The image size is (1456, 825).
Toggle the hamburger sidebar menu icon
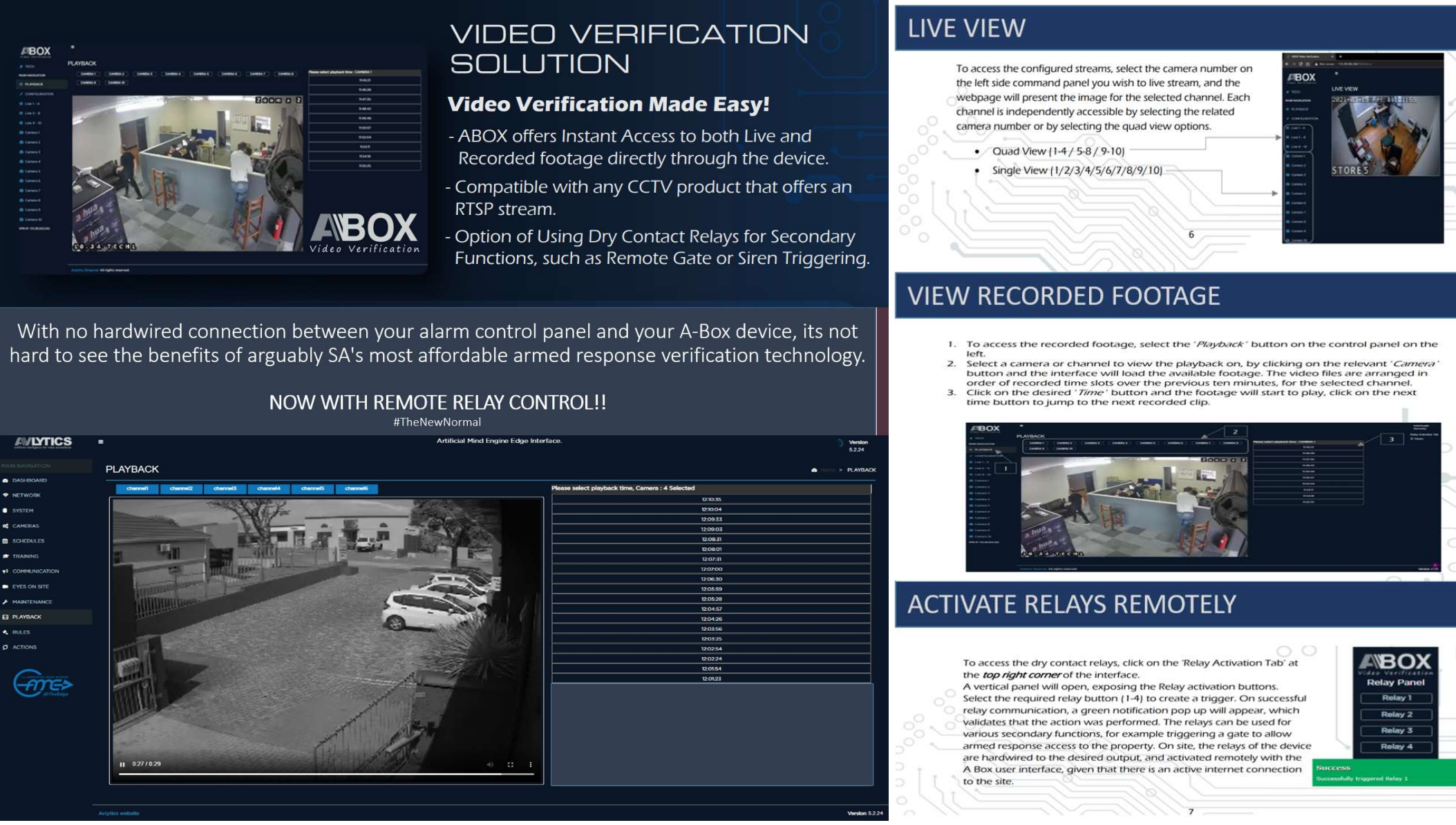(101, 442)
